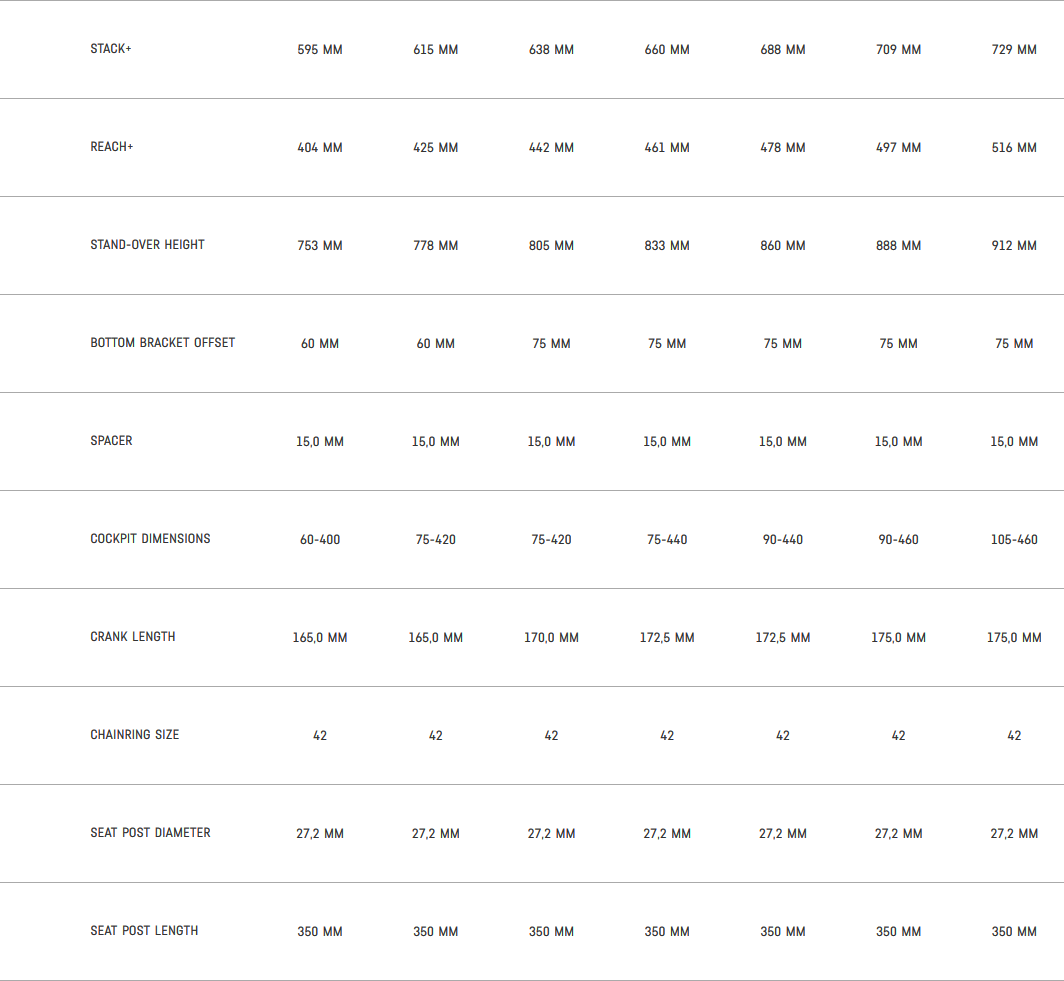Click the BOTTOM BRACKET OFFSET label
Viewport: 1064px width, 981px height.
pyautogui.click(x=163, y=343)
